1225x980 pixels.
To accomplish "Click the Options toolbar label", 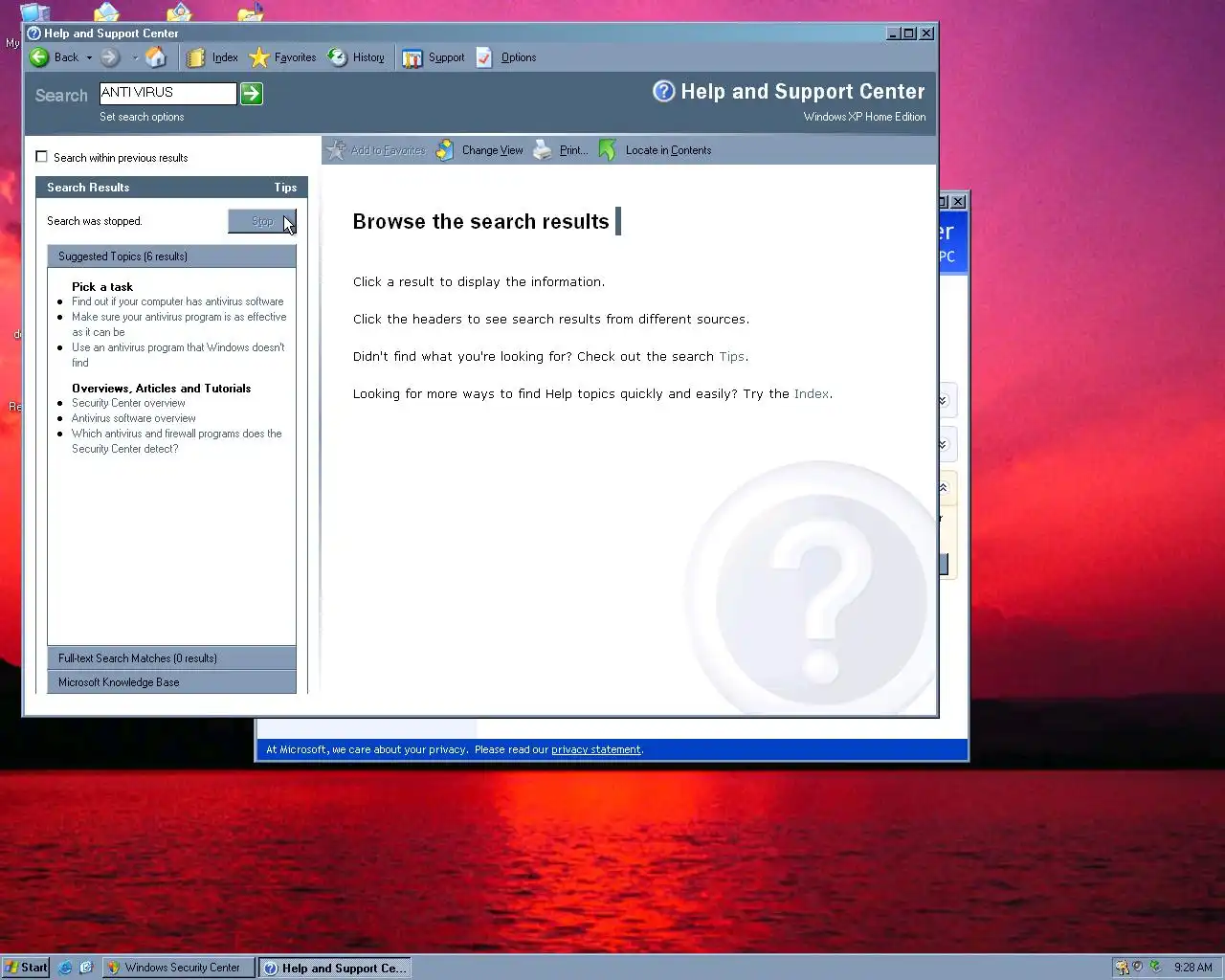I will (519, 57).
